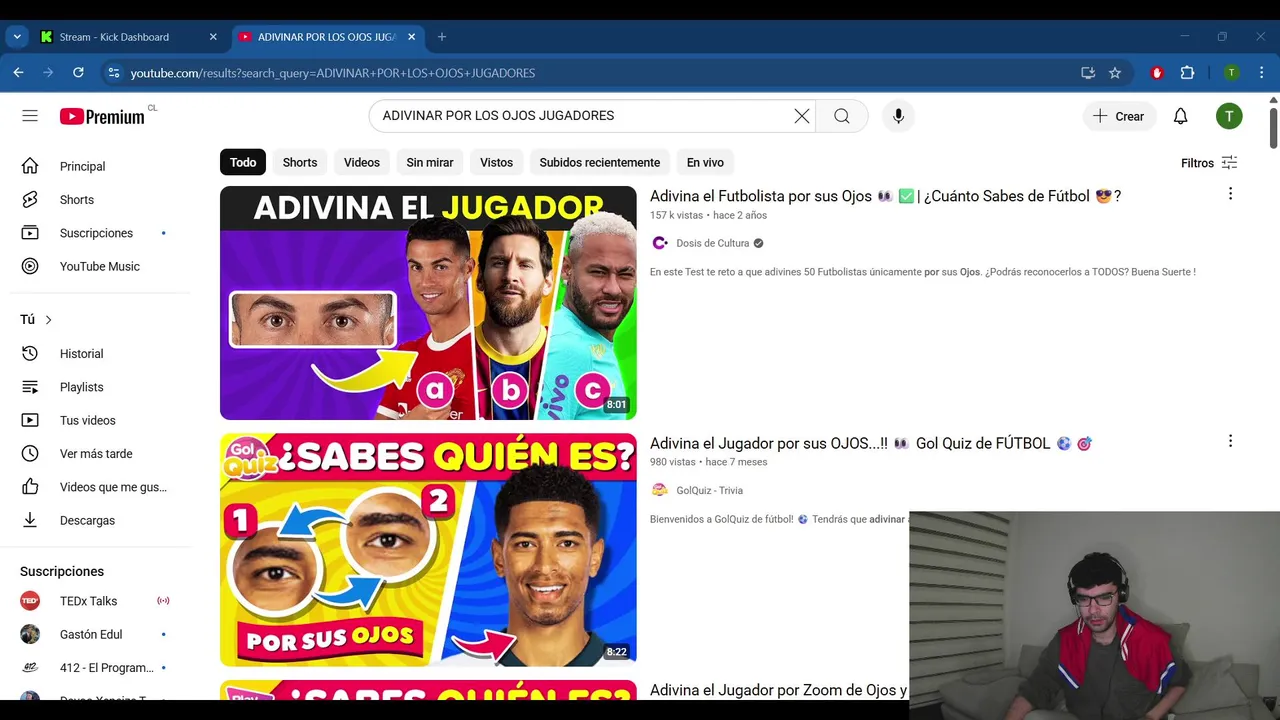Go back with browser back arrow

(18, 73)
